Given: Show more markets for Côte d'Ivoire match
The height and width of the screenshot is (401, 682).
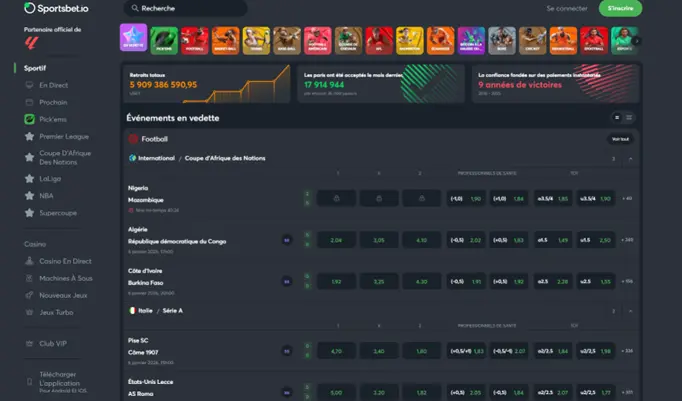Looking at the screenshot, I should pyautogui.click(x=627, y=281).
